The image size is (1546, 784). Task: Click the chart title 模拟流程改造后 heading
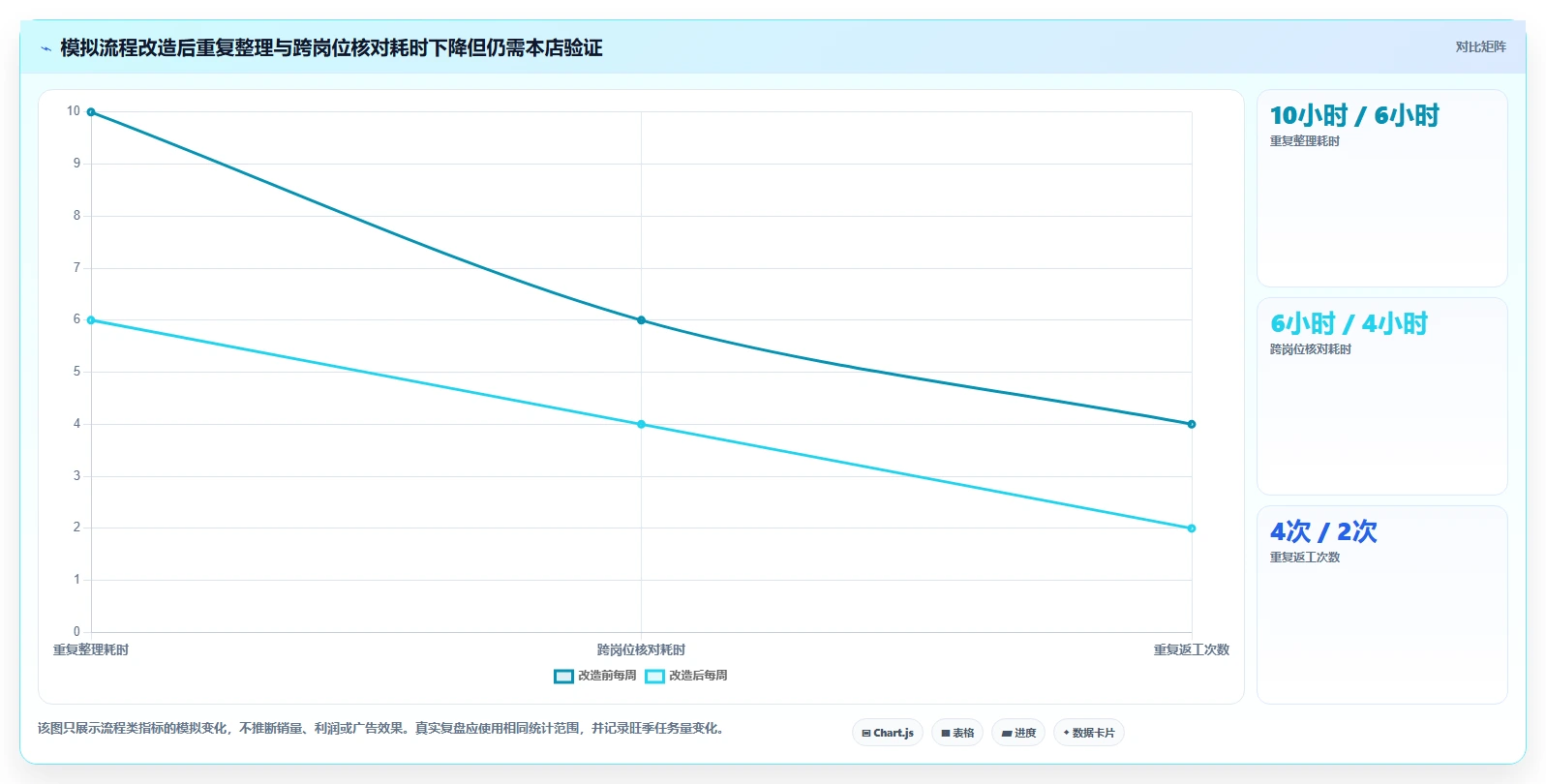pyautogui.click(x=331, y=47)
